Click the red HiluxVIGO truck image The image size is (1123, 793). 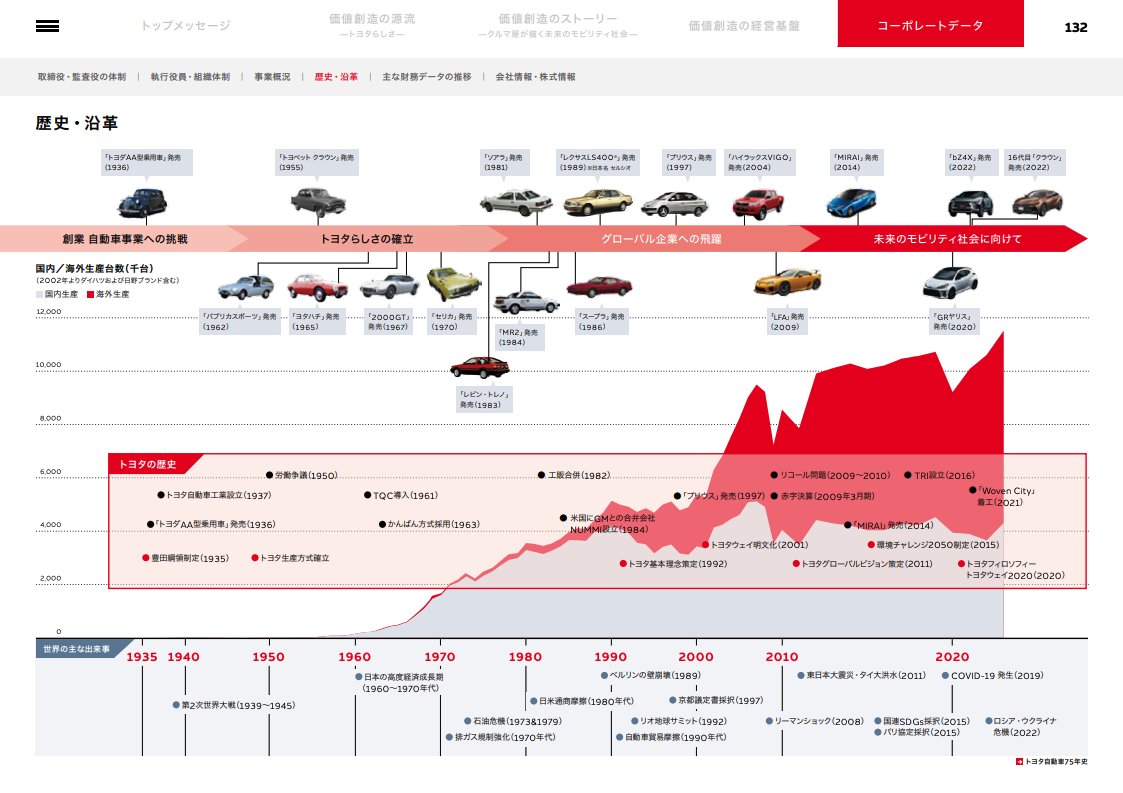tap(756, 203)
